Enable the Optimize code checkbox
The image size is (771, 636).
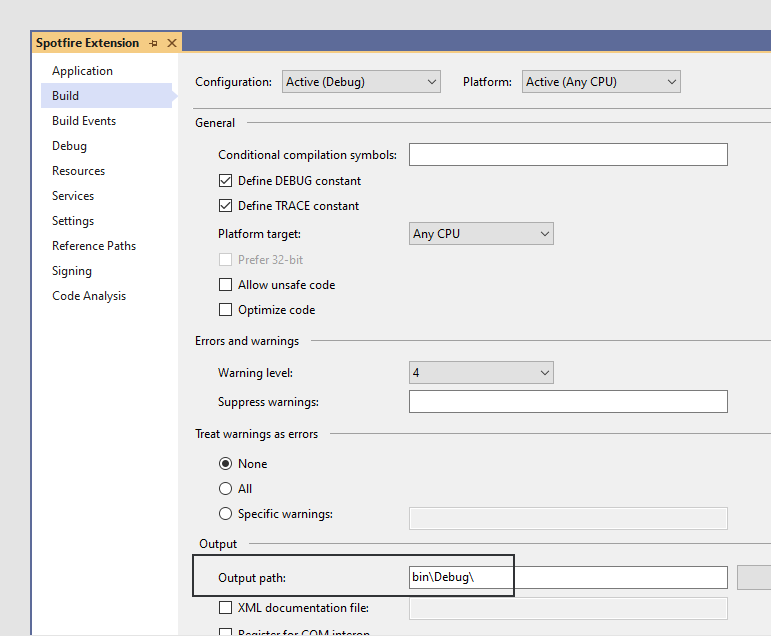[226, 310]
